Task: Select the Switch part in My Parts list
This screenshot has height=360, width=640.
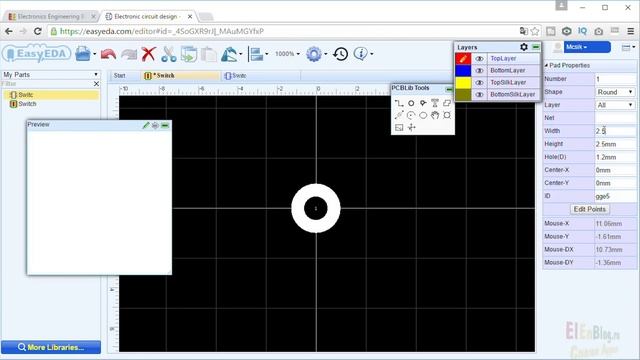Action: coord(27,104)
